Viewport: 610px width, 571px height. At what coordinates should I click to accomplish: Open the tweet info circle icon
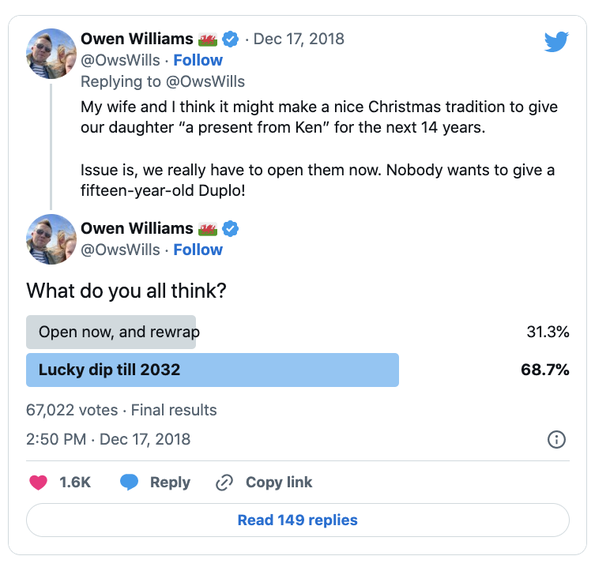[556, 440]
